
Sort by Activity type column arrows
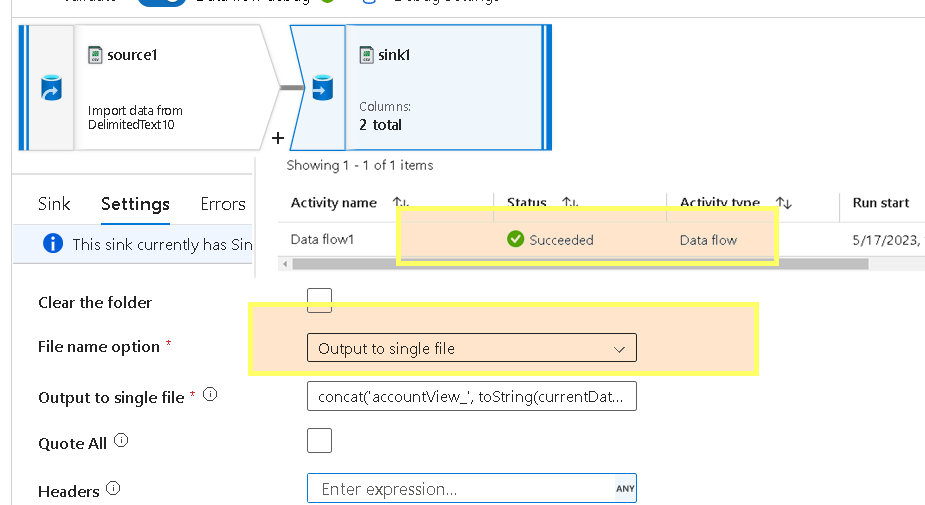click(783, 202)
